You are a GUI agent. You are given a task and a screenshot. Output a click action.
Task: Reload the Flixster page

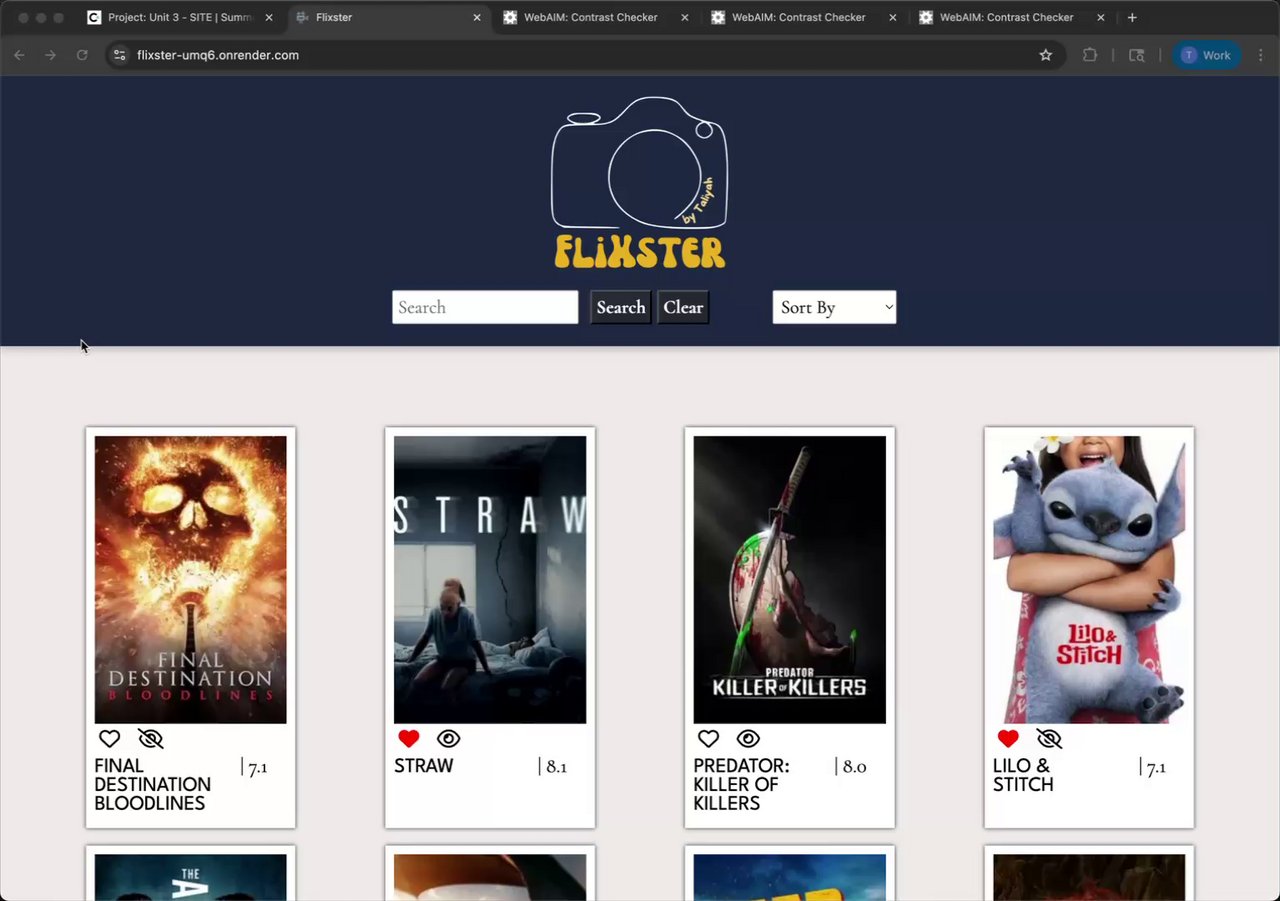pos(82,55)
